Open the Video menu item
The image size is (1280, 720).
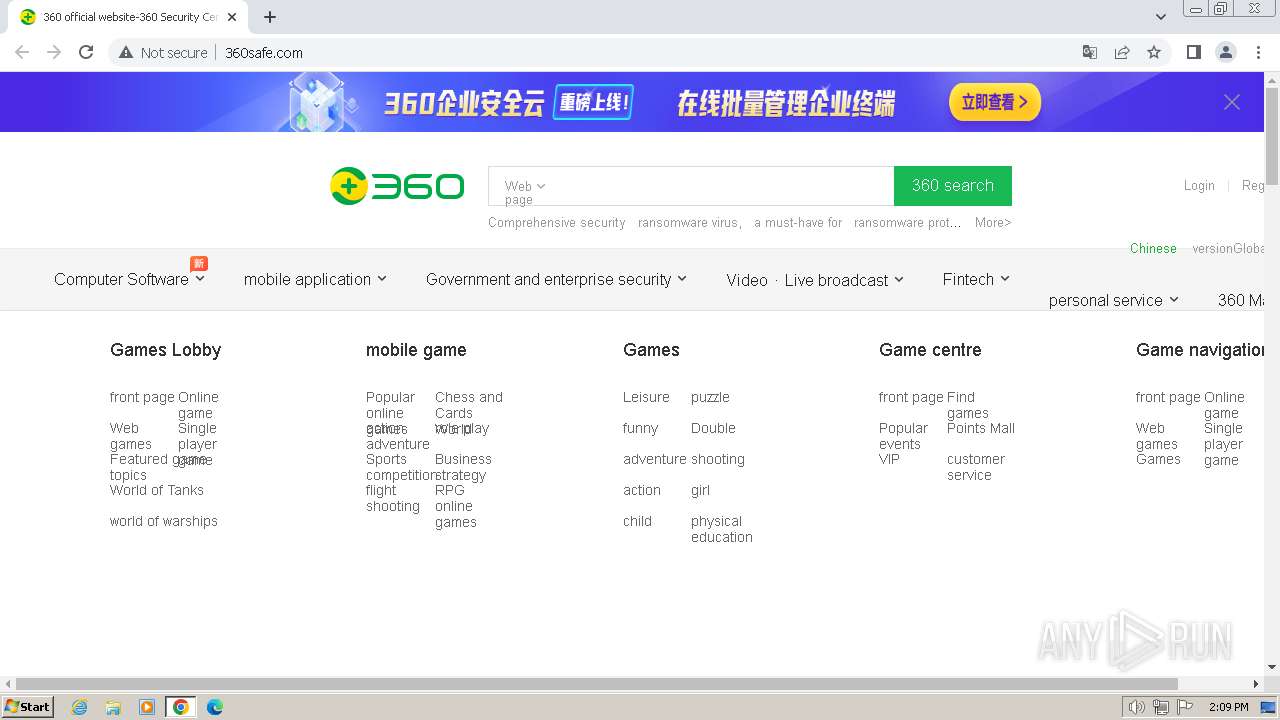pyautogui.click(x=747, y=280)
